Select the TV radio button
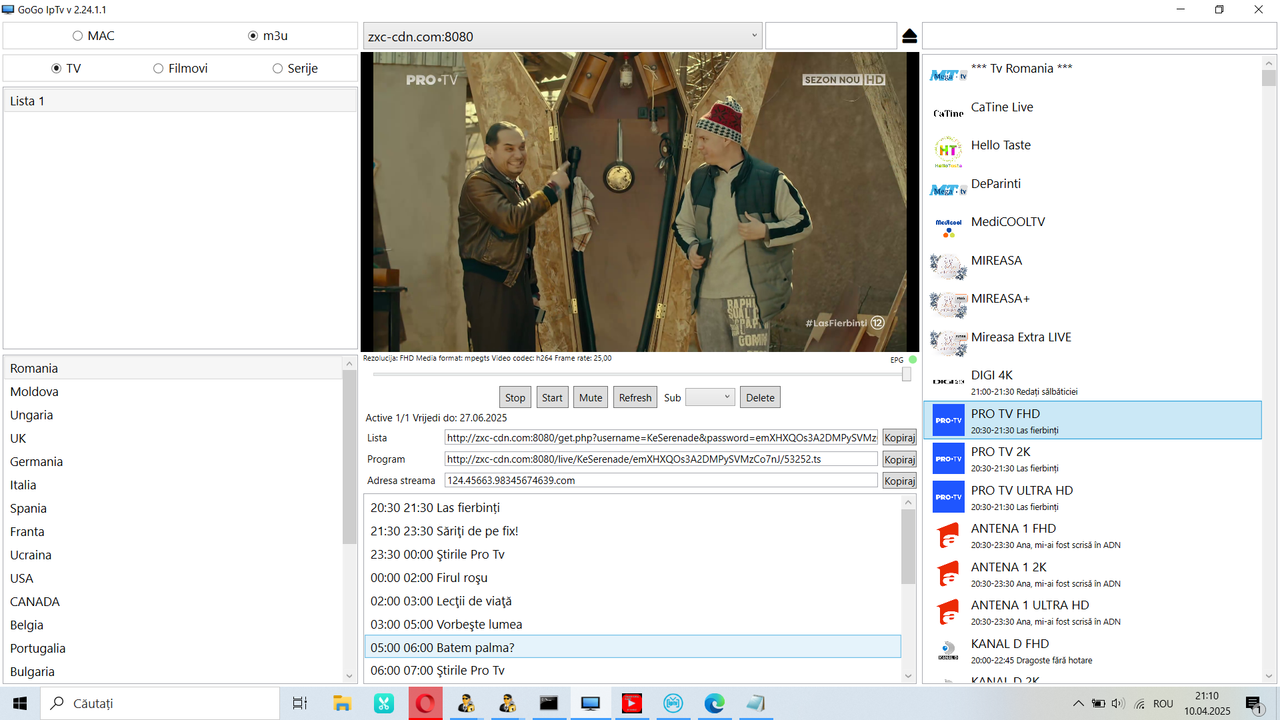This screenshot has width=1280, height=720. point(56,68)
